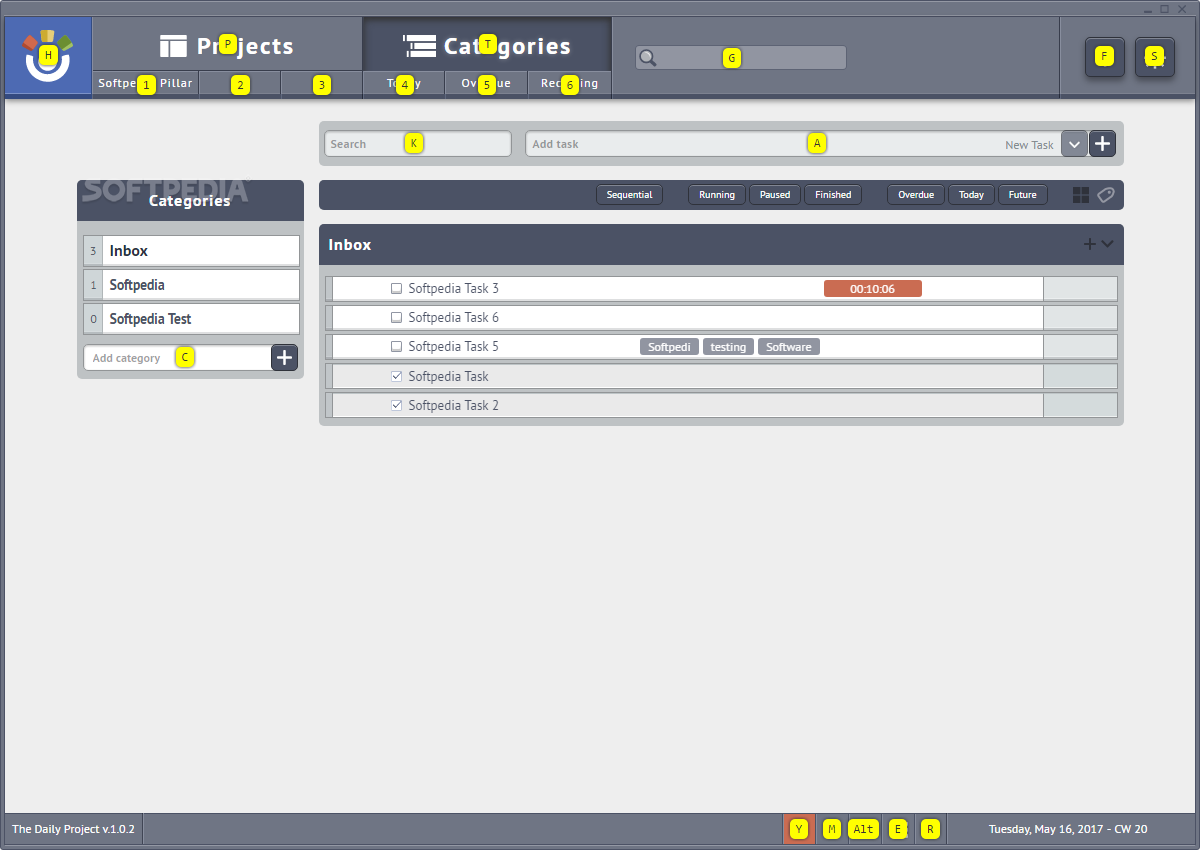Toggle the Future filter button
This screenshot has width=1200, height=850.
pyautogui.click(x=1023, y=195)
